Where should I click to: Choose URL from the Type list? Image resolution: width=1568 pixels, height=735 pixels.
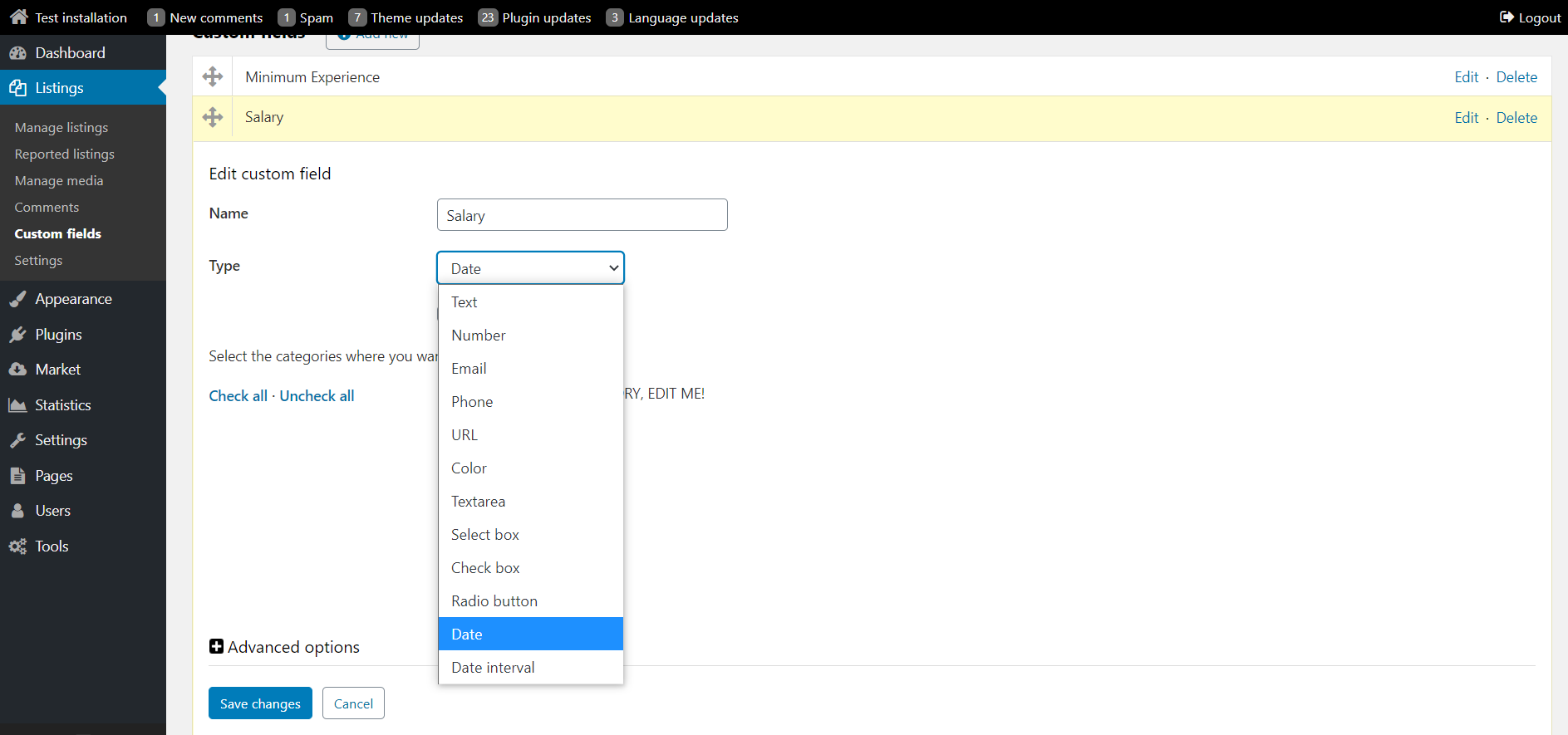tap(531, 435)
